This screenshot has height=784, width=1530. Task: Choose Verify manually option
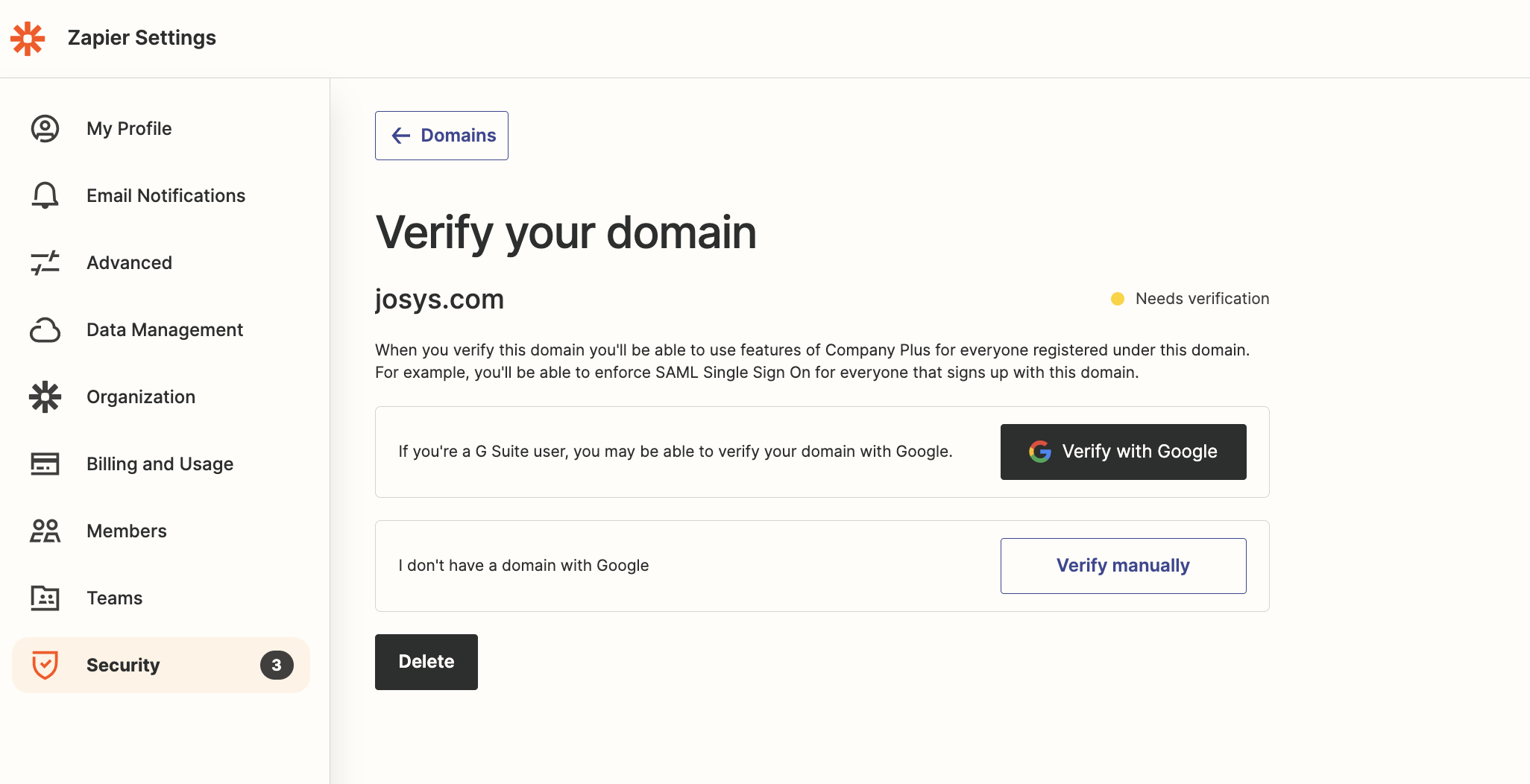point(1123,566)
